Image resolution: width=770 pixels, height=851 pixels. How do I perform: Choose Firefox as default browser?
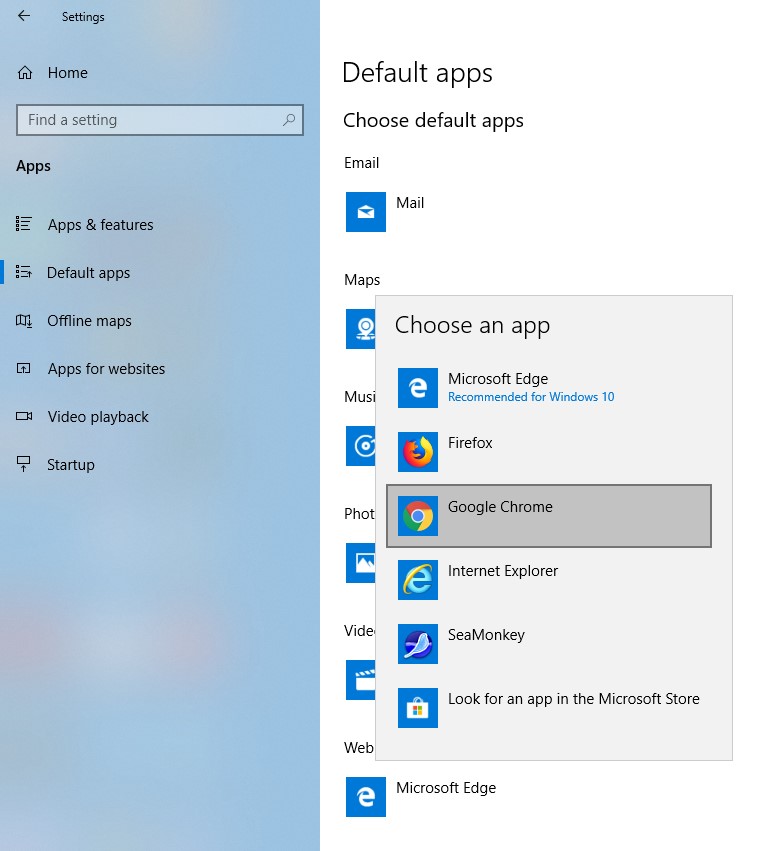(x=549, y=452)
